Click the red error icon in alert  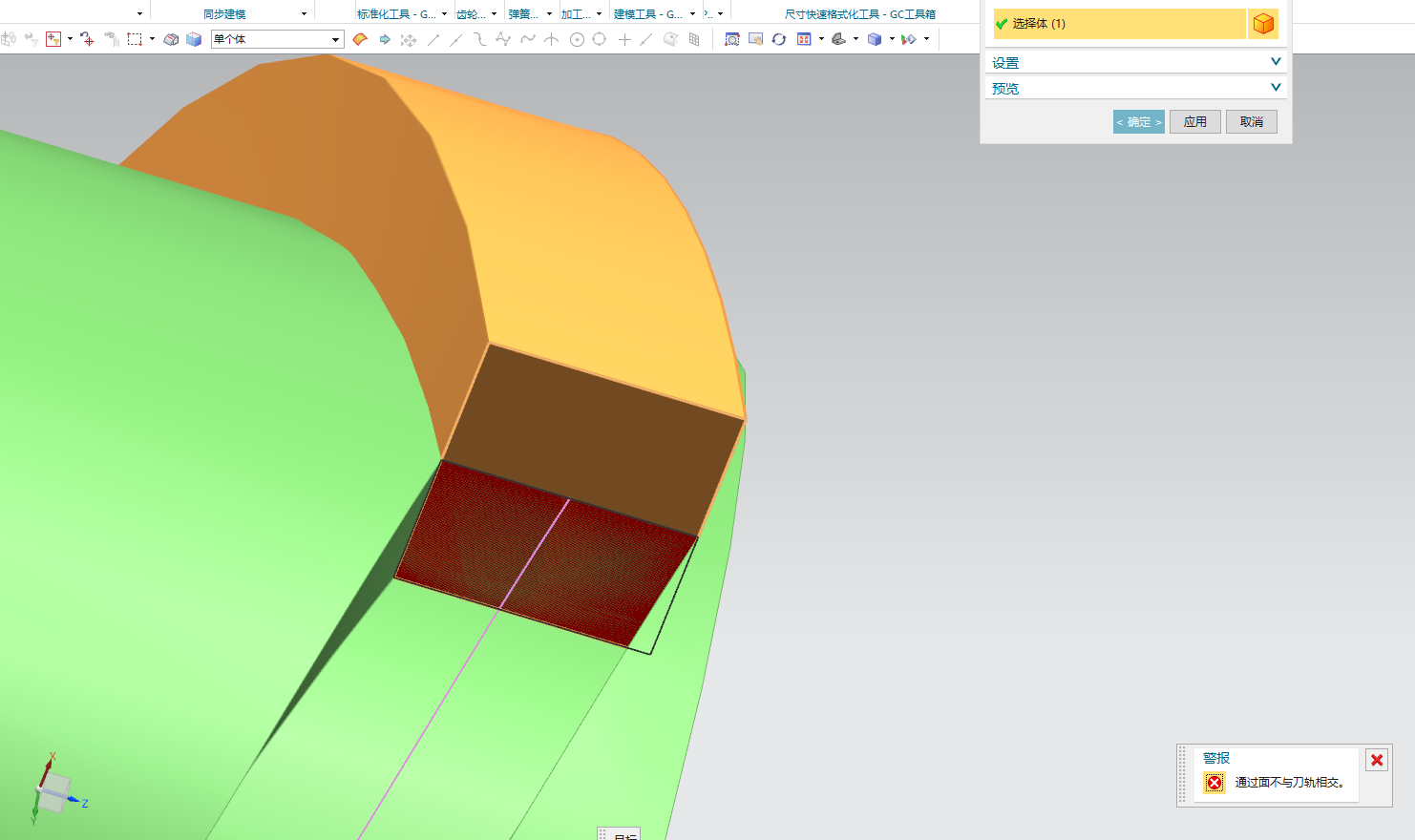[x=1214, y=783]
